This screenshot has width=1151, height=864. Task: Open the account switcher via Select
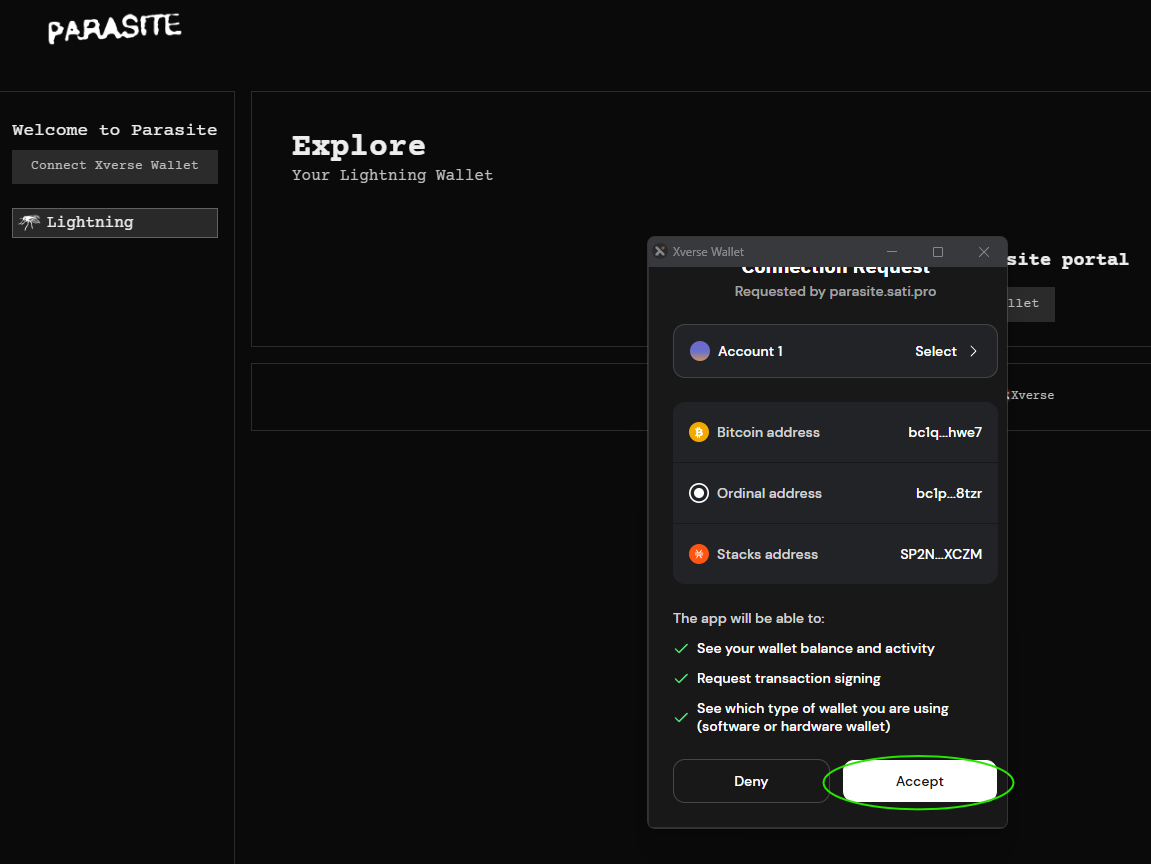[936, 351]
